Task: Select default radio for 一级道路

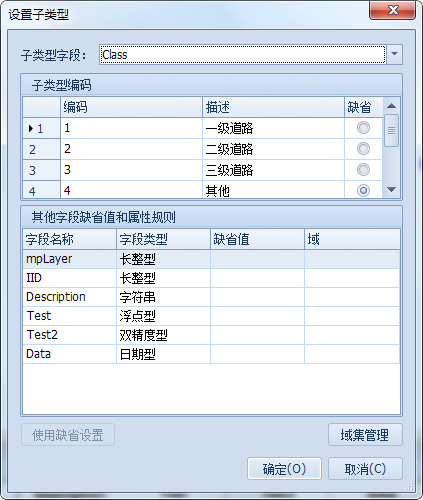Action: click(x=363, y=128)
